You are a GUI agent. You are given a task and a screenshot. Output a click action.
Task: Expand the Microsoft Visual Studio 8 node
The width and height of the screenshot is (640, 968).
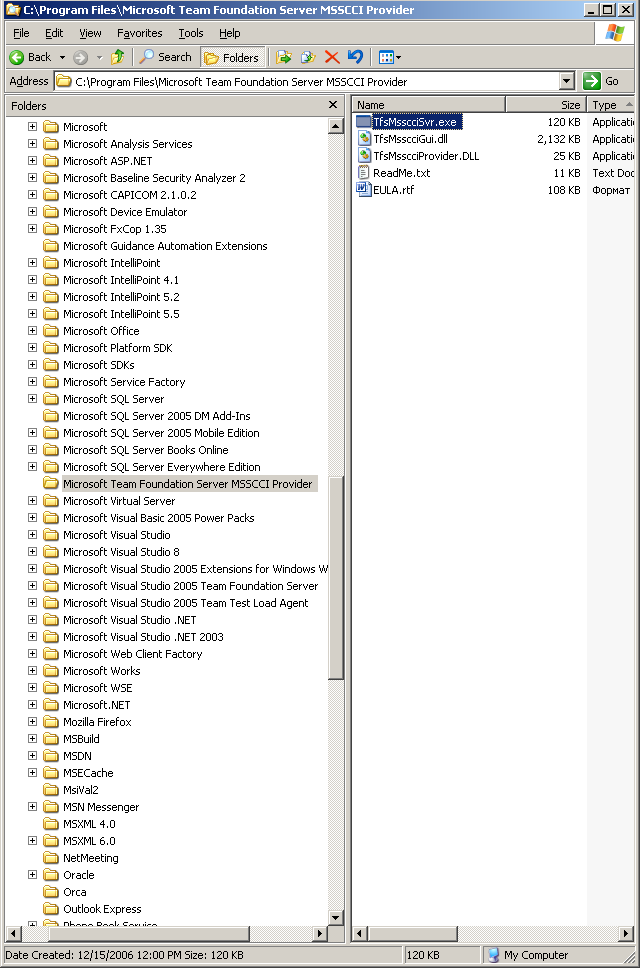click(33, 552)
